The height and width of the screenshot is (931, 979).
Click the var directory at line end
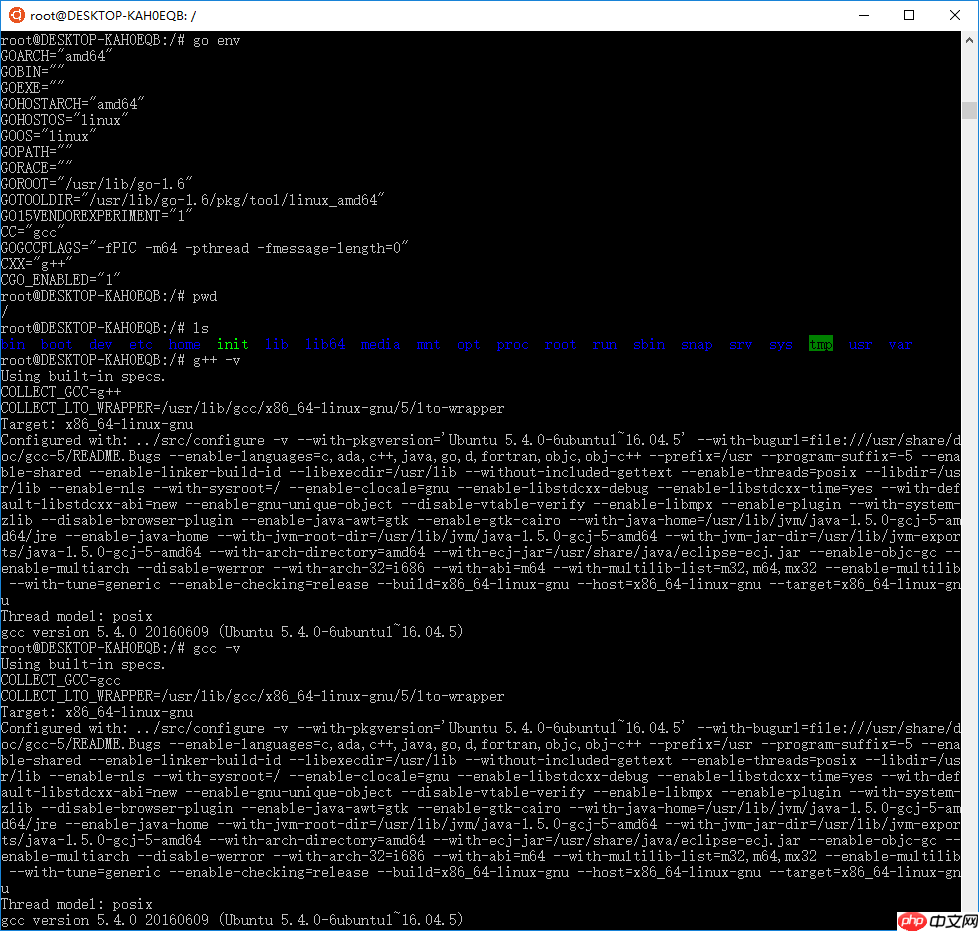click(899, 344)
